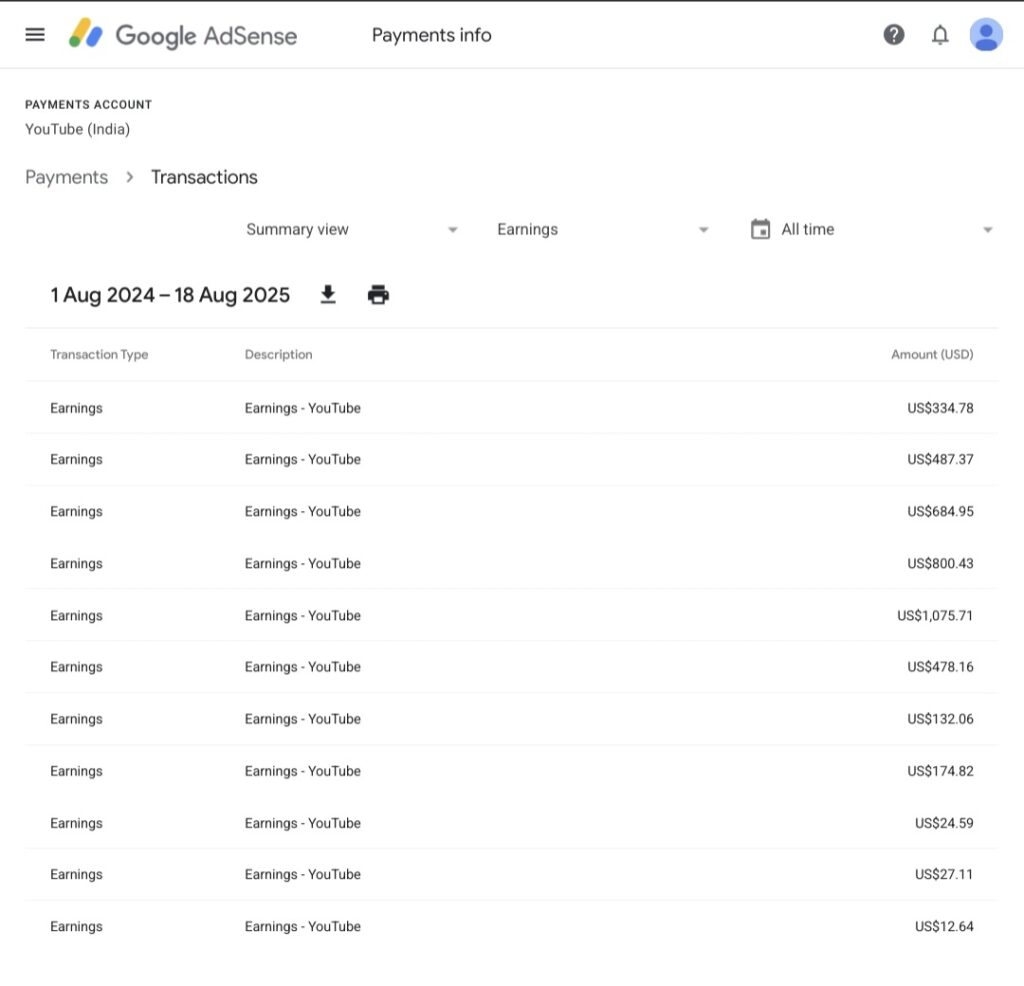1024x986 pixels.
Task: Expand the Earnings filter dropdown
Action: [603, 229]
